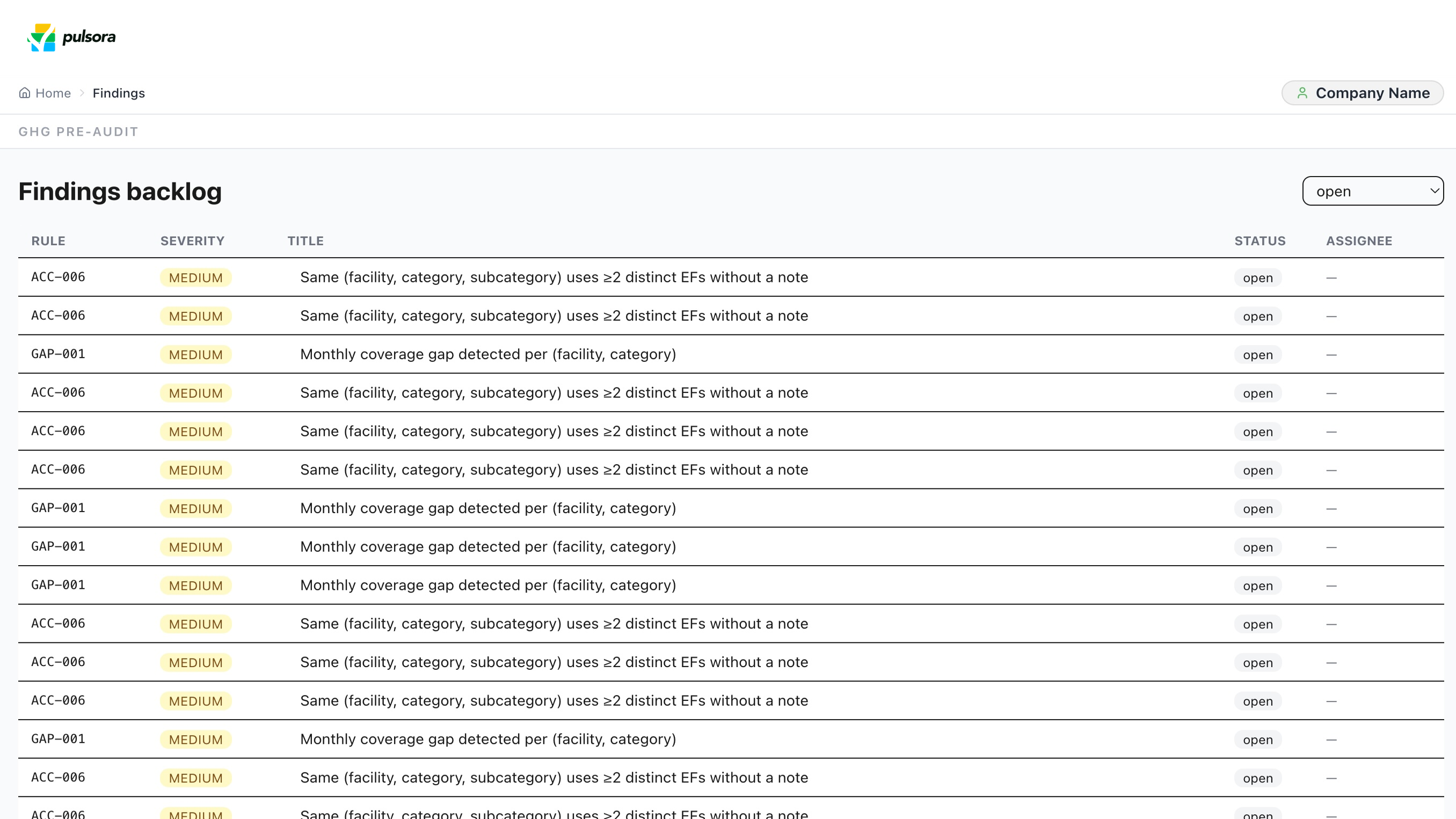1456x819 pixels.
Task: Click the ASSIGNEE column header
Action: (1359, 241)
